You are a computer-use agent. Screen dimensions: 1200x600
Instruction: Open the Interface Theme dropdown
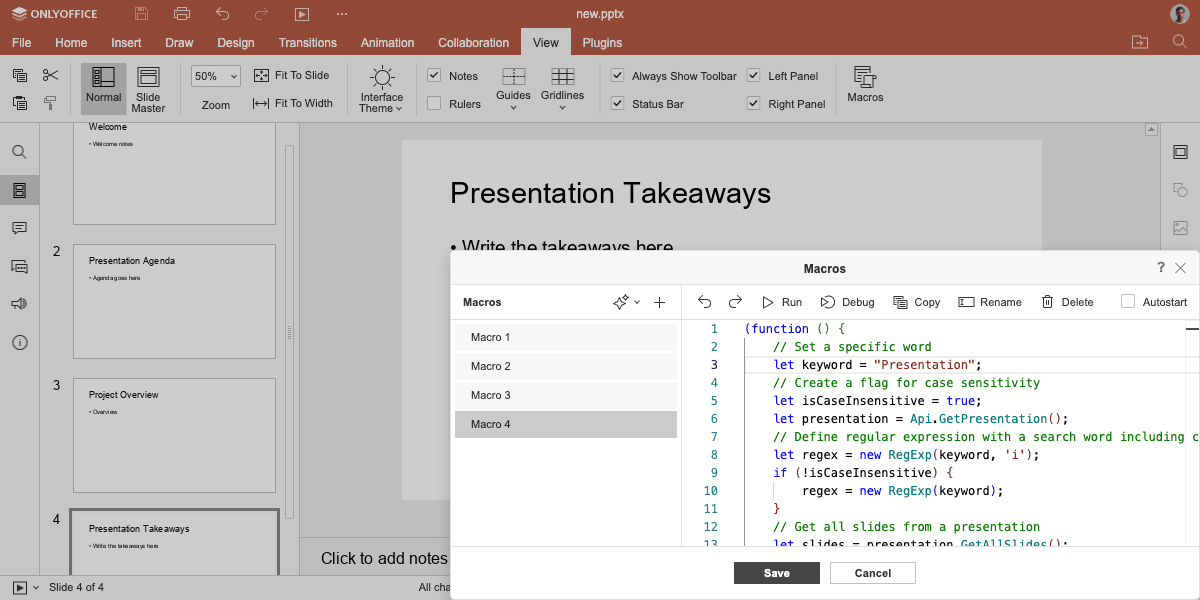(381, 89)
